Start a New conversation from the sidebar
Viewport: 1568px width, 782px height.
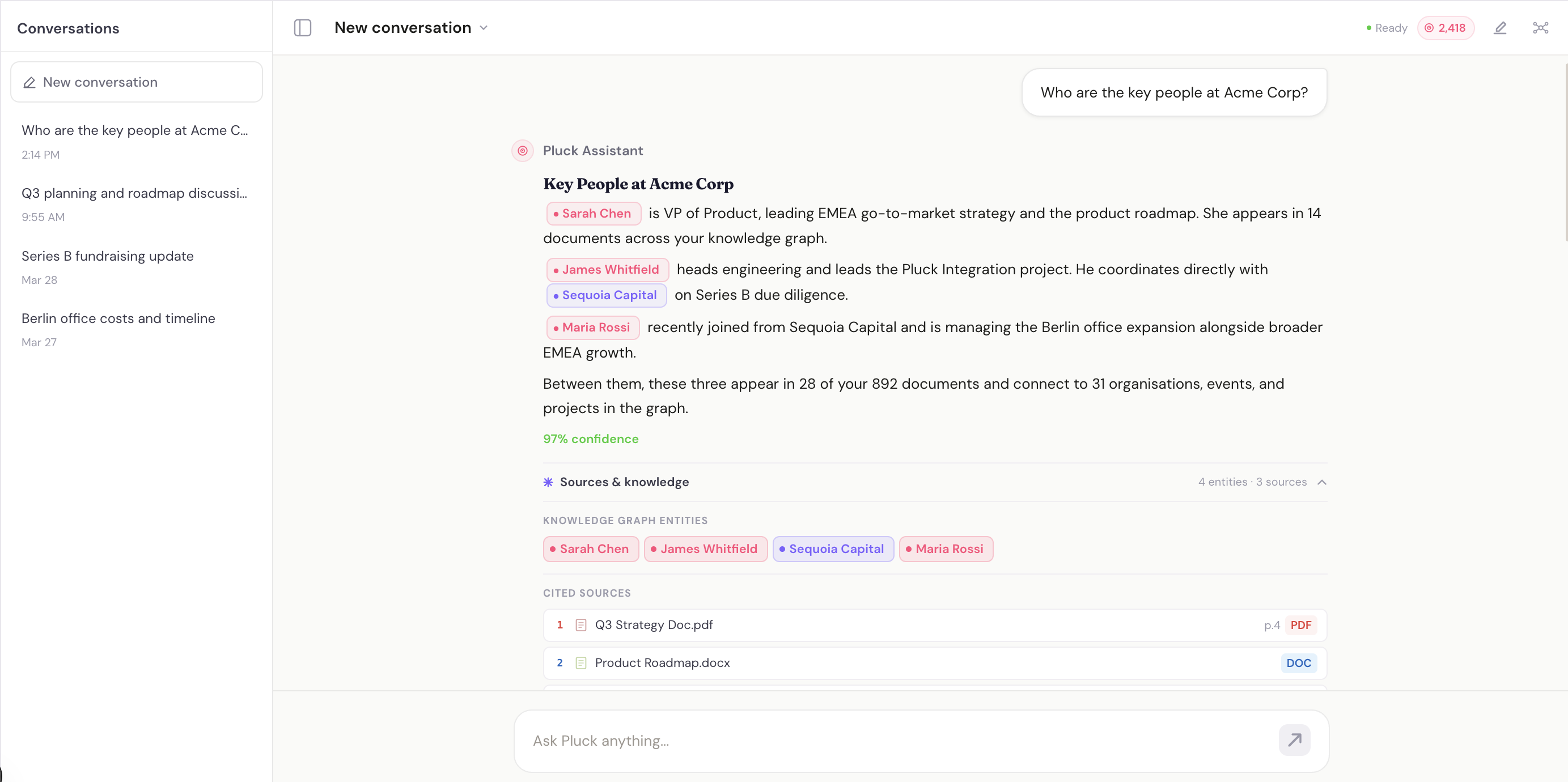click(x=135, y=82)
